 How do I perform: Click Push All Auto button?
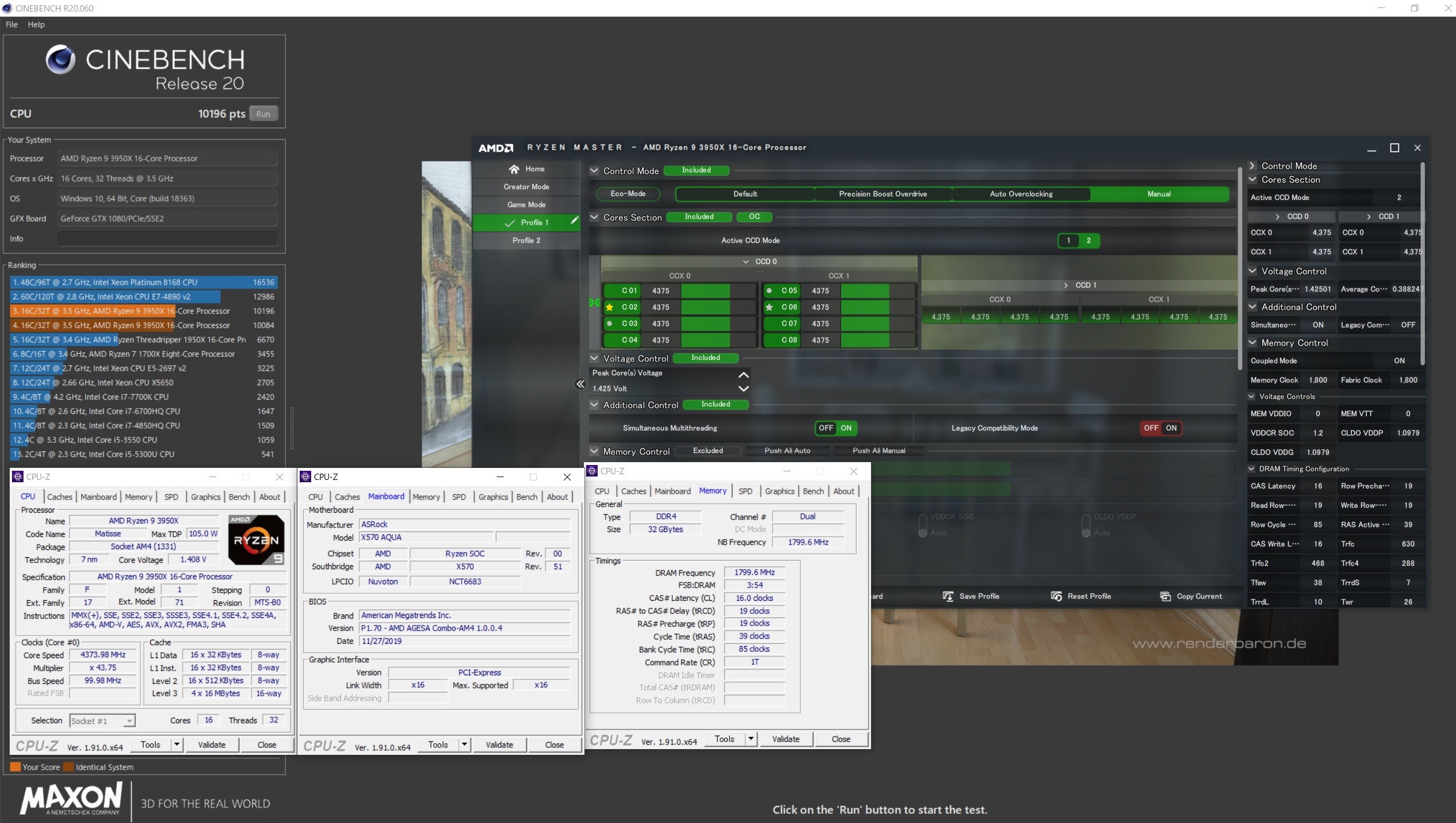coord(787,451)
